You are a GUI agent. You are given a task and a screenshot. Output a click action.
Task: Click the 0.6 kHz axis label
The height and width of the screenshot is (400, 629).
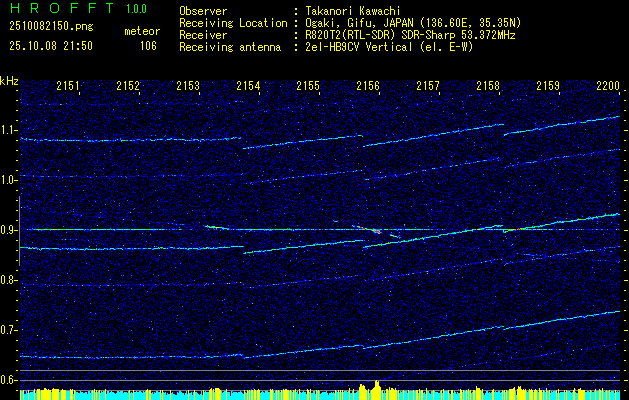(8, 380)
